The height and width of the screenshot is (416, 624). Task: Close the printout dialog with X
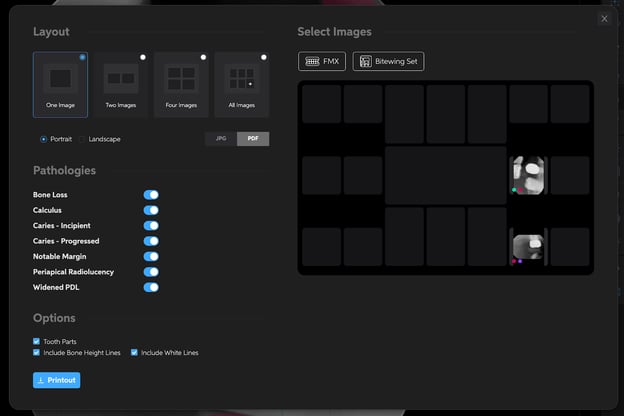pos(604,18)
